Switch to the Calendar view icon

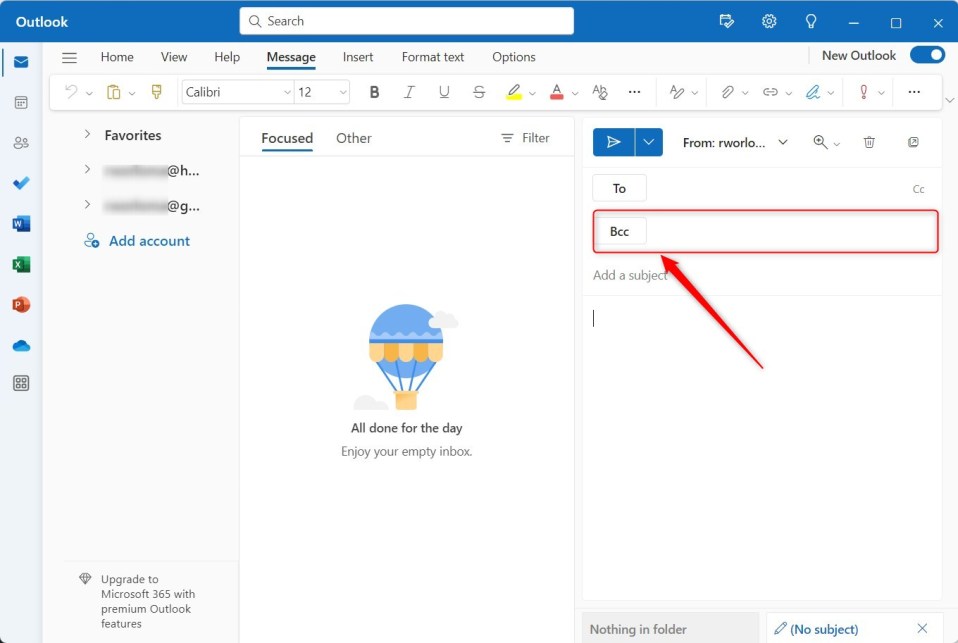coord(21,102)
